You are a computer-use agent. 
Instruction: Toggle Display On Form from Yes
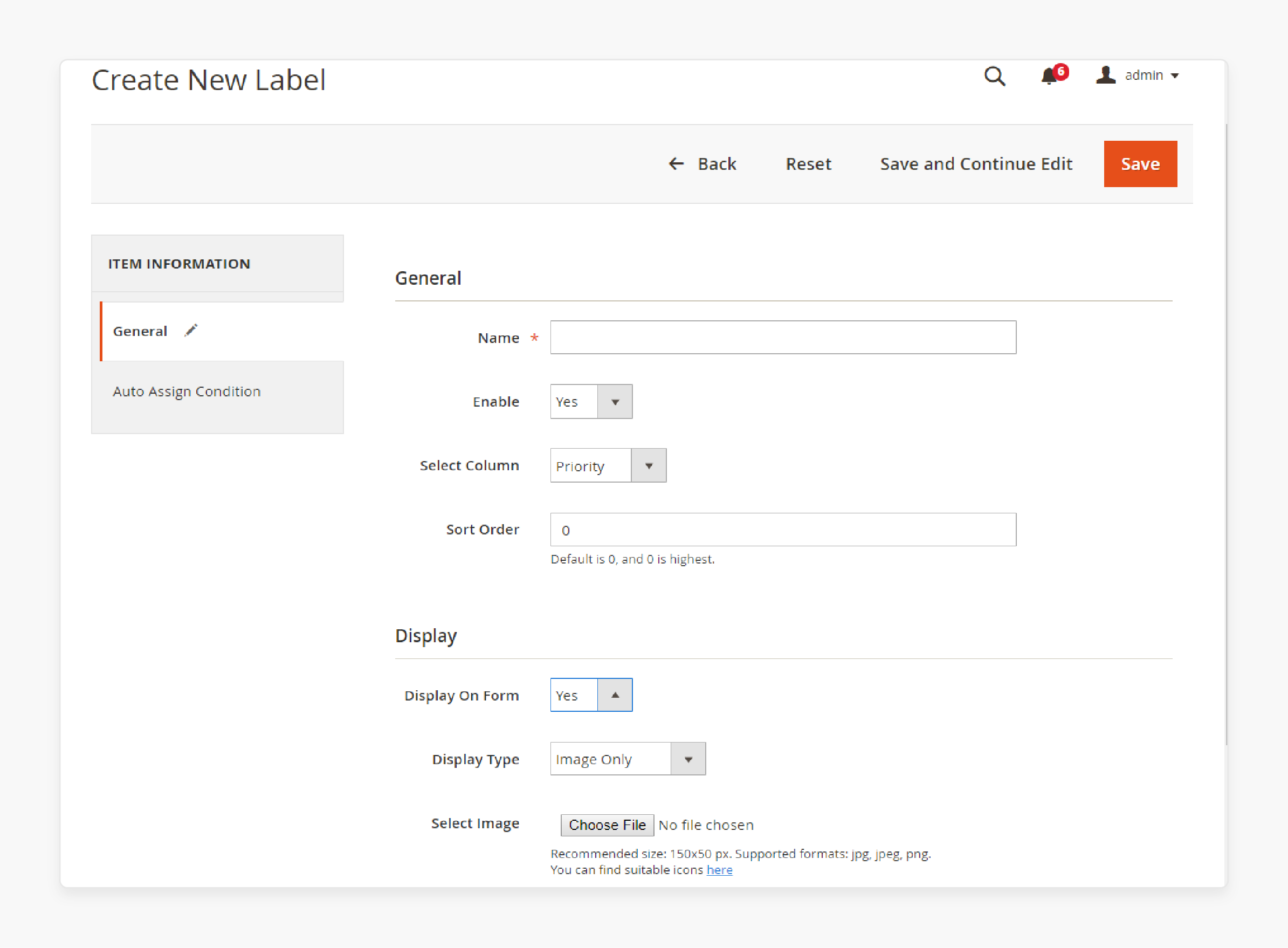pos(617,694)
